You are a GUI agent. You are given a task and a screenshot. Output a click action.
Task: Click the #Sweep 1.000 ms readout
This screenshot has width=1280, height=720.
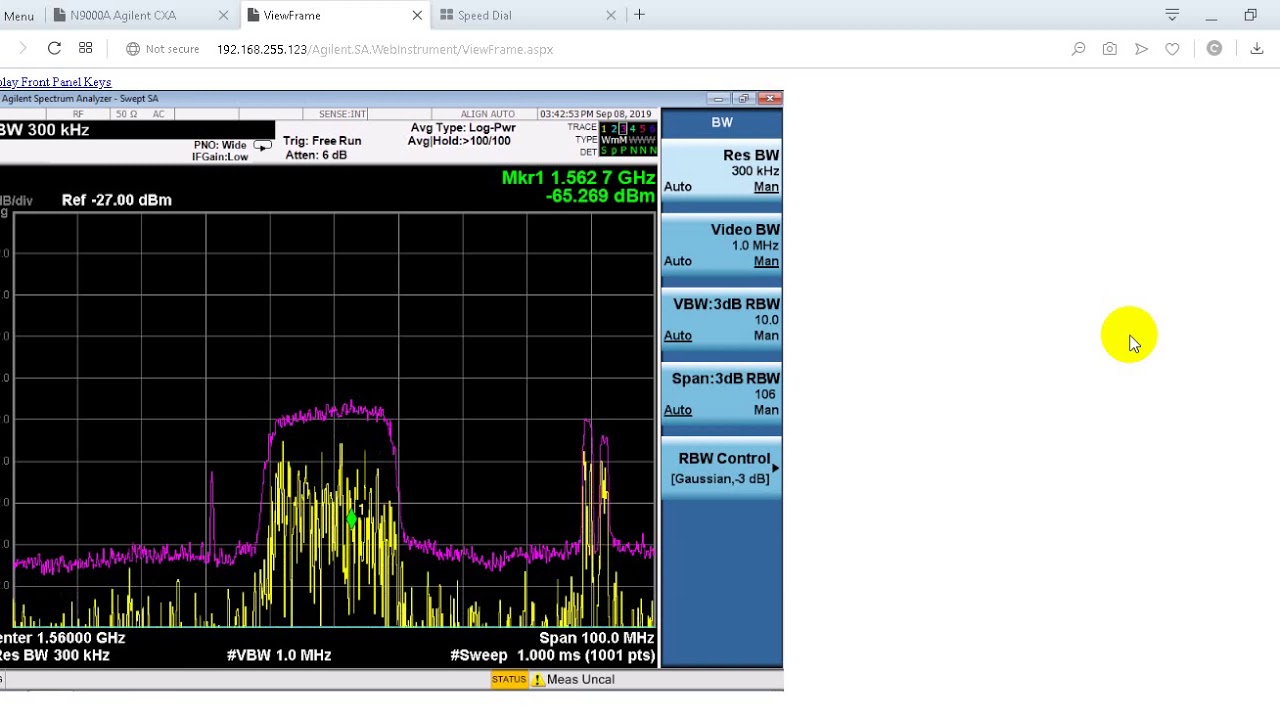coord(553,655)
